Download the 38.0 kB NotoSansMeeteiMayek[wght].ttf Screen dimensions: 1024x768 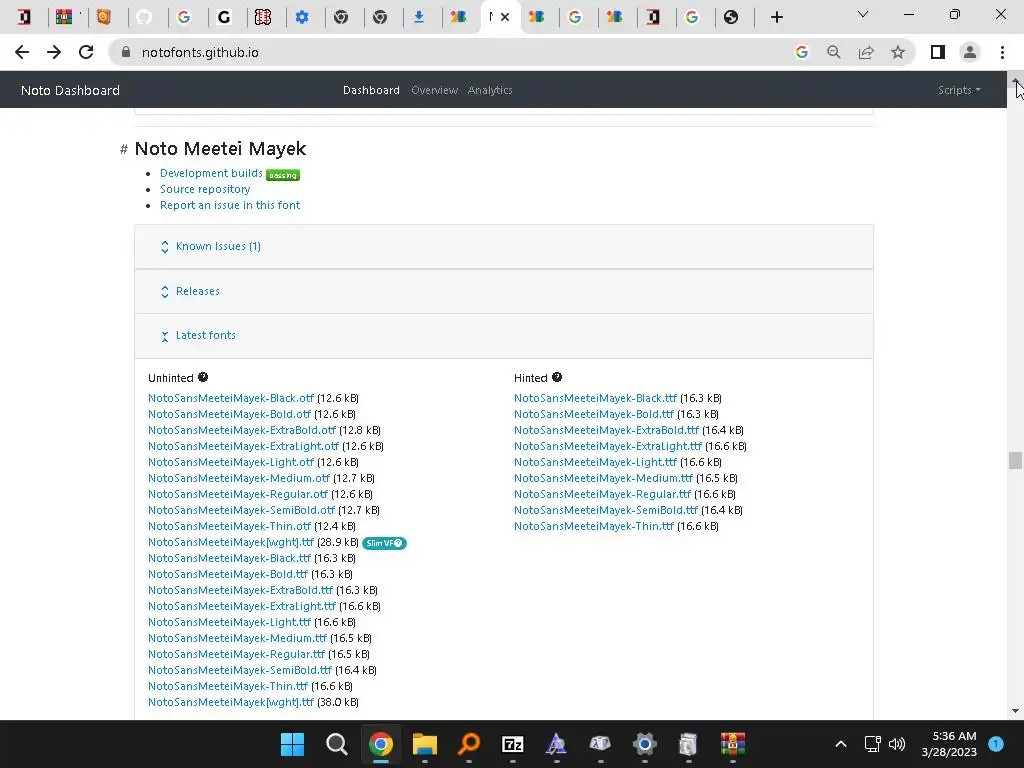coord(231,702)
